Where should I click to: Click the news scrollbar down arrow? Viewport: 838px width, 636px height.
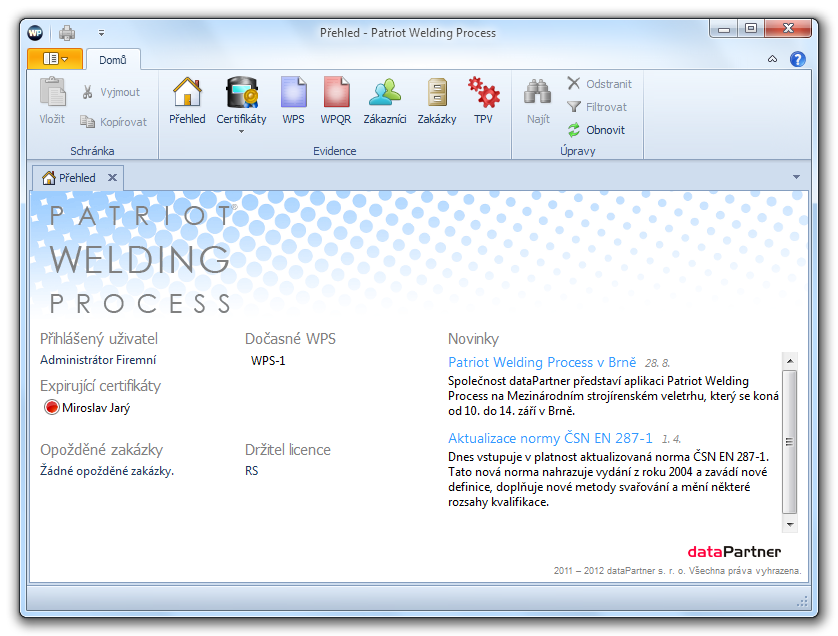click(790, 524)
